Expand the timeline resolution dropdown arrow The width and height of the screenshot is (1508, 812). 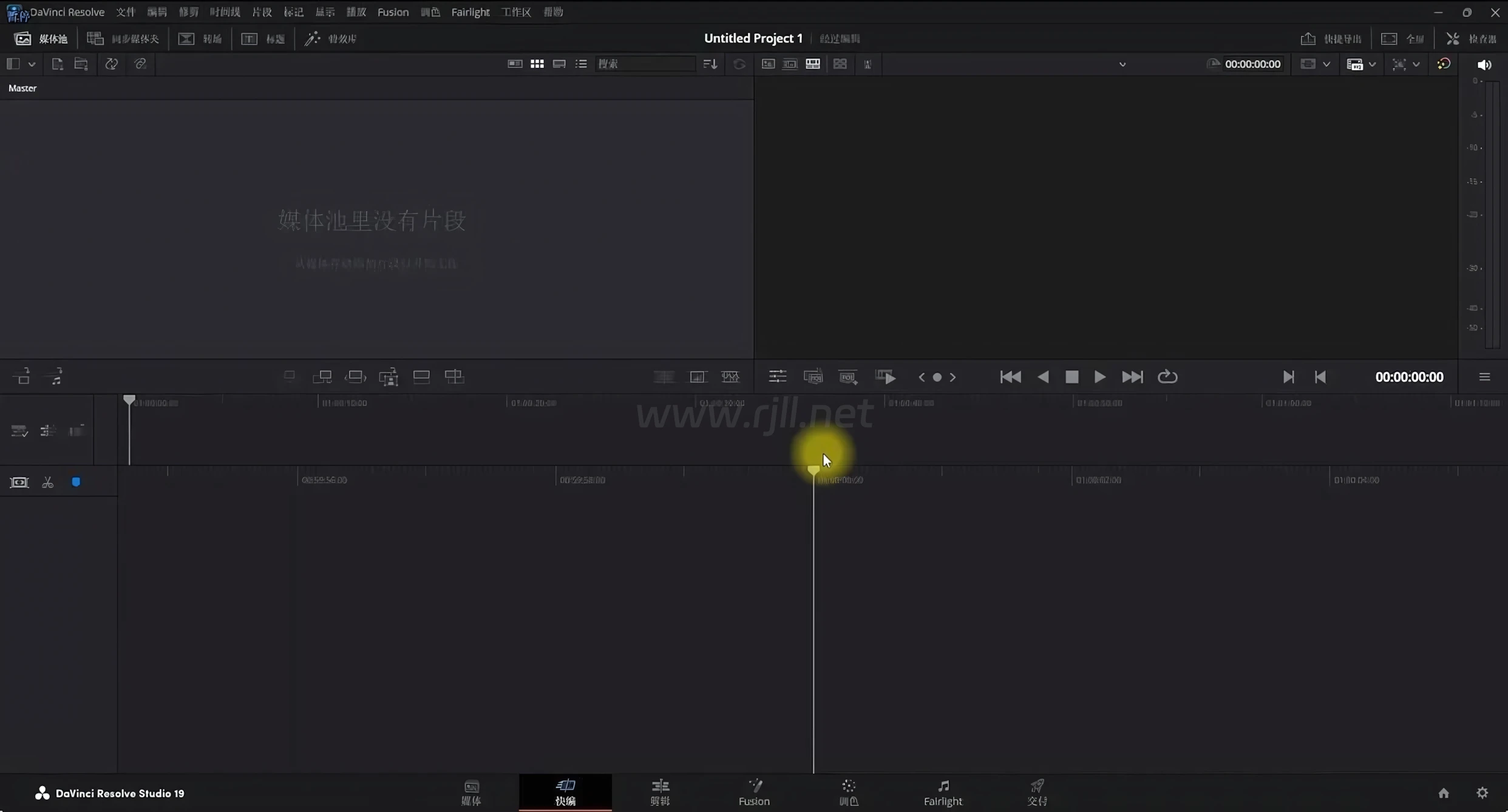(1372, 64)
